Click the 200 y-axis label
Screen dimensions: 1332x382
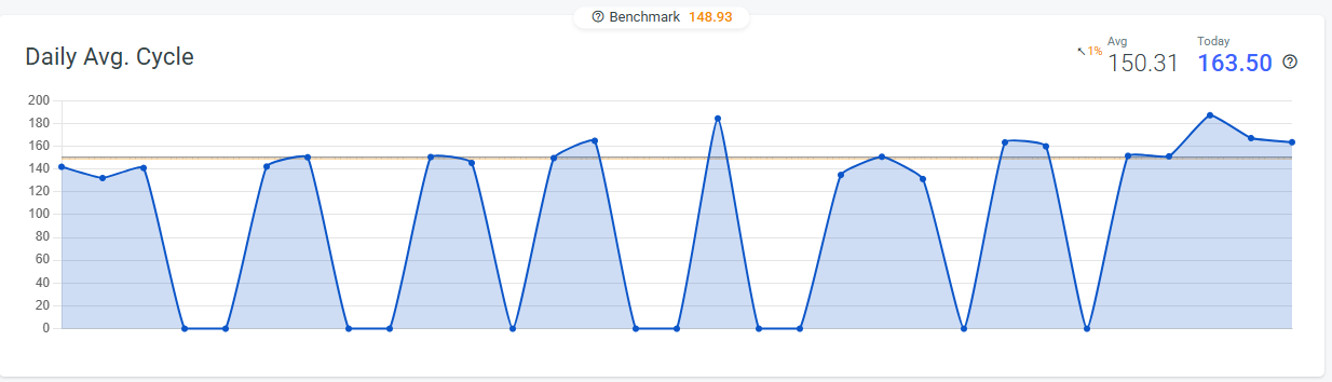[40, 100]
